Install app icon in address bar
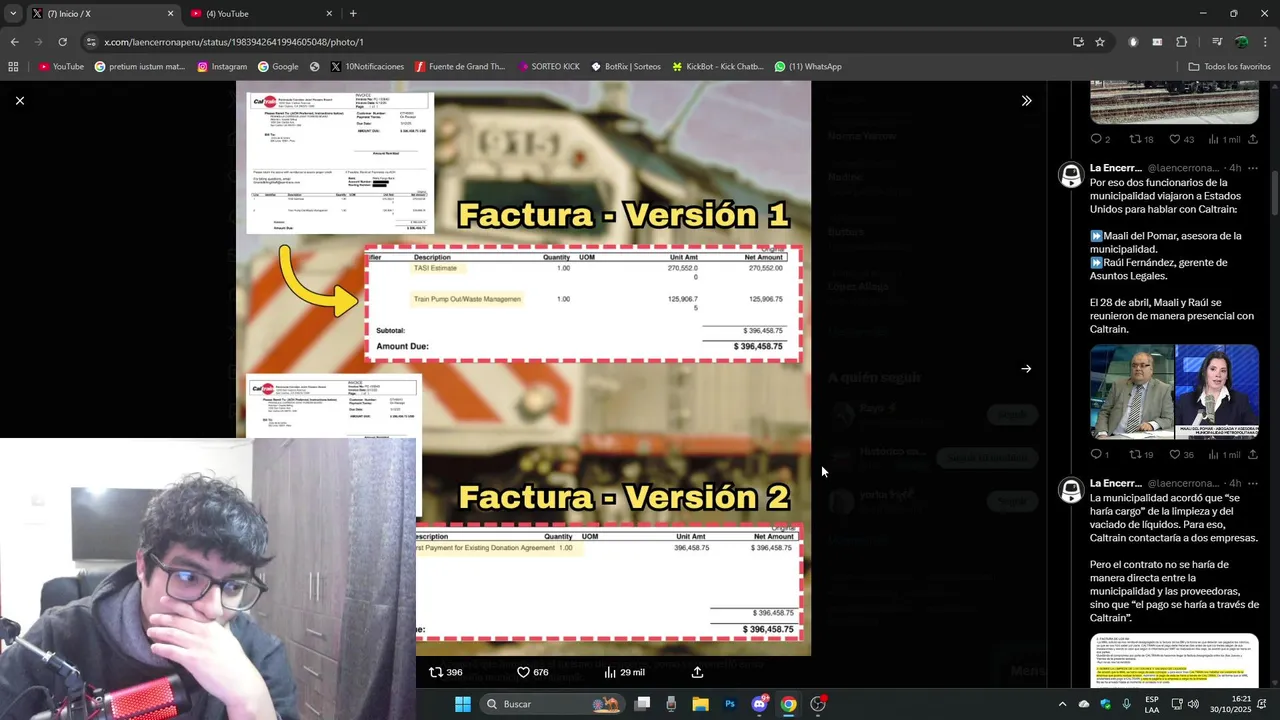Screen dimensions: 1280x720 pyautogui.click(x=1078, y=42)
